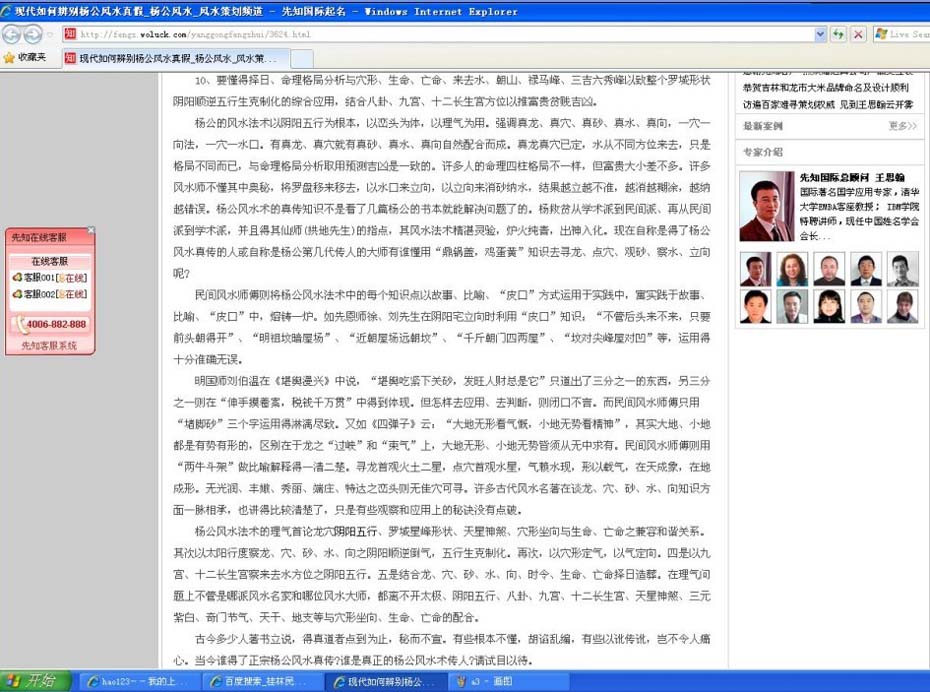Screen dimensions: 930x692
Task: Click the 在线客服 header in widget
Action: 50,261
